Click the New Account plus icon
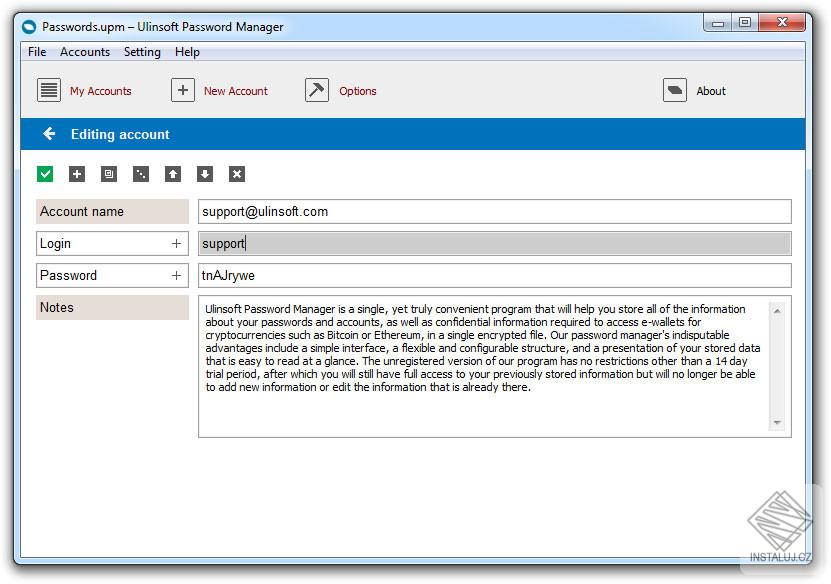 (182, 90)
